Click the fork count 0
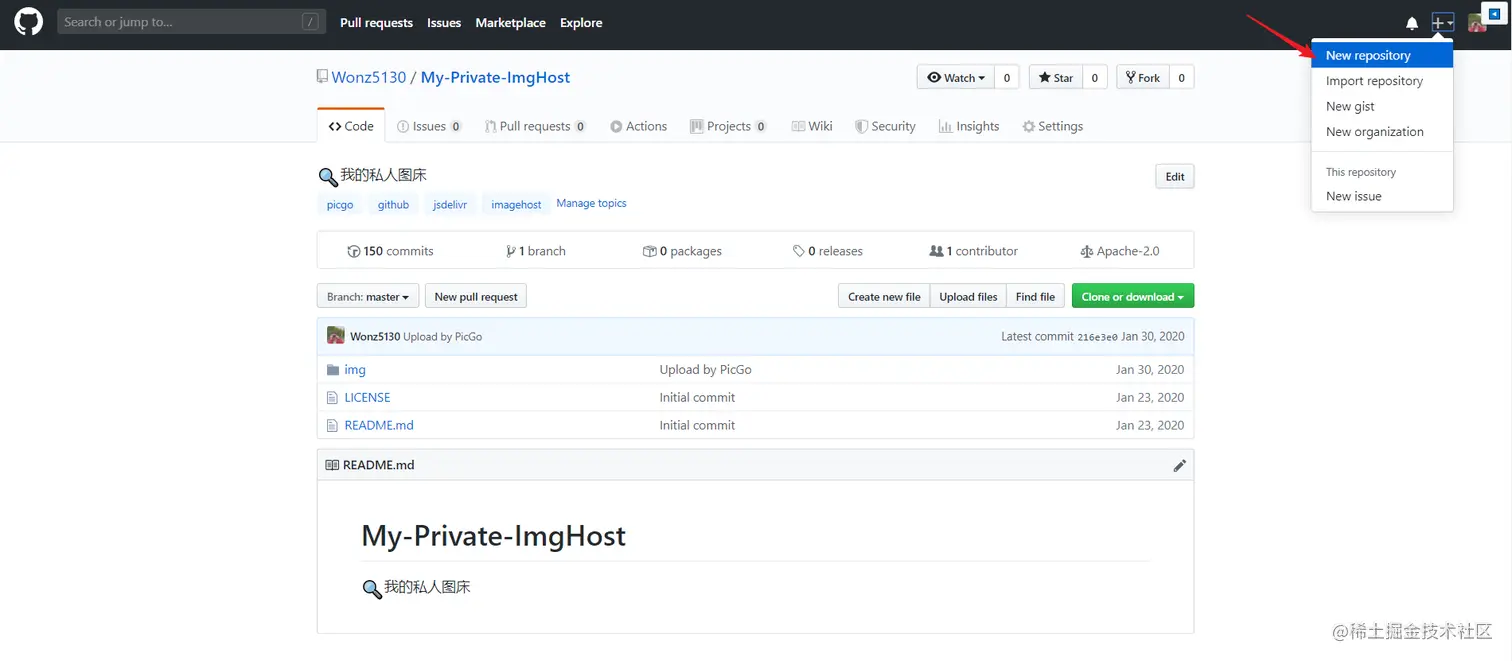This screenshot has height=661, width=1512. point(1182,77)
